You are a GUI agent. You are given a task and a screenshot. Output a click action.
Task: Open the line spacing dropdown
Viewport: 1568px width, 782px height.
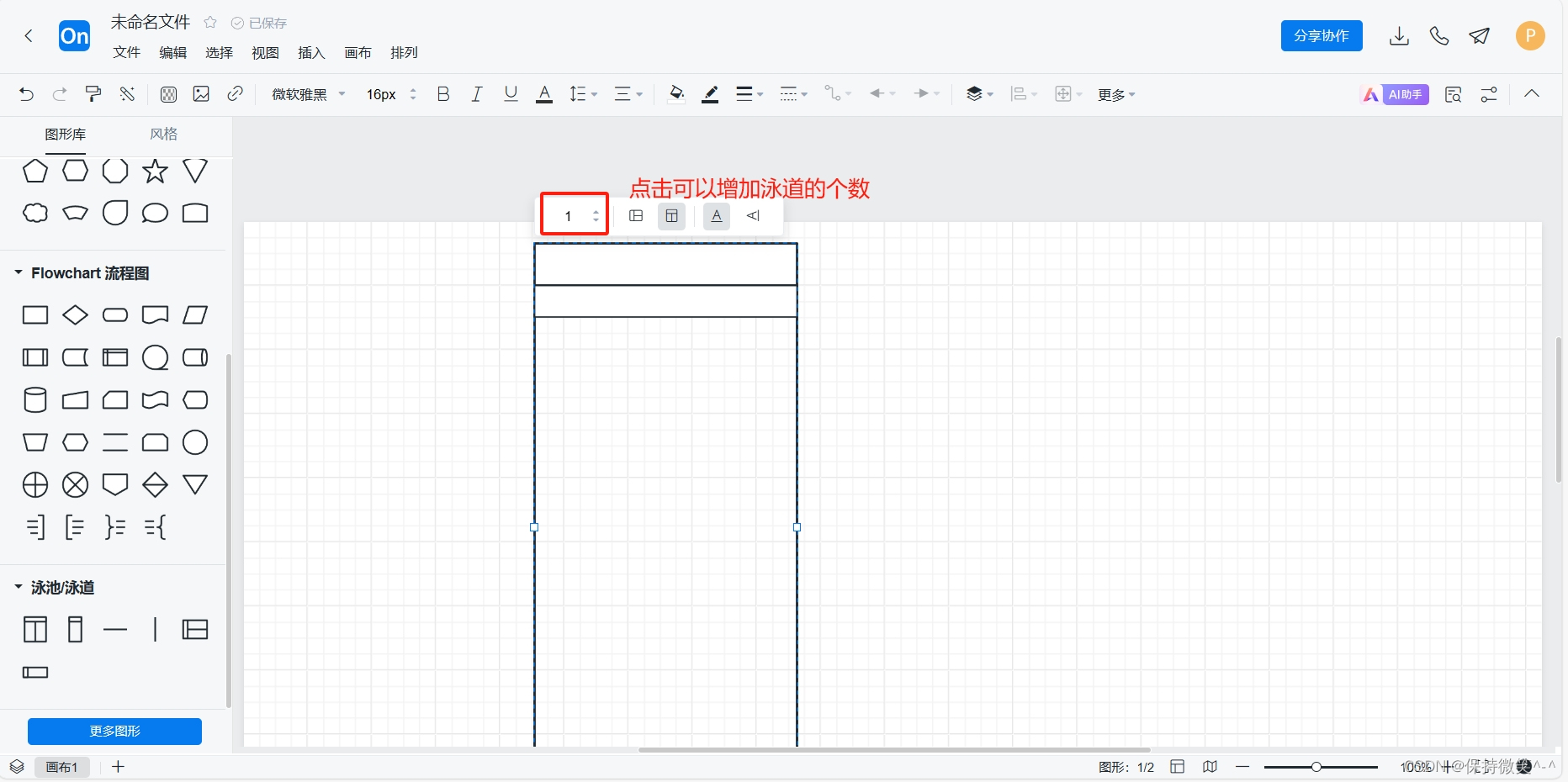pos(583,94)
